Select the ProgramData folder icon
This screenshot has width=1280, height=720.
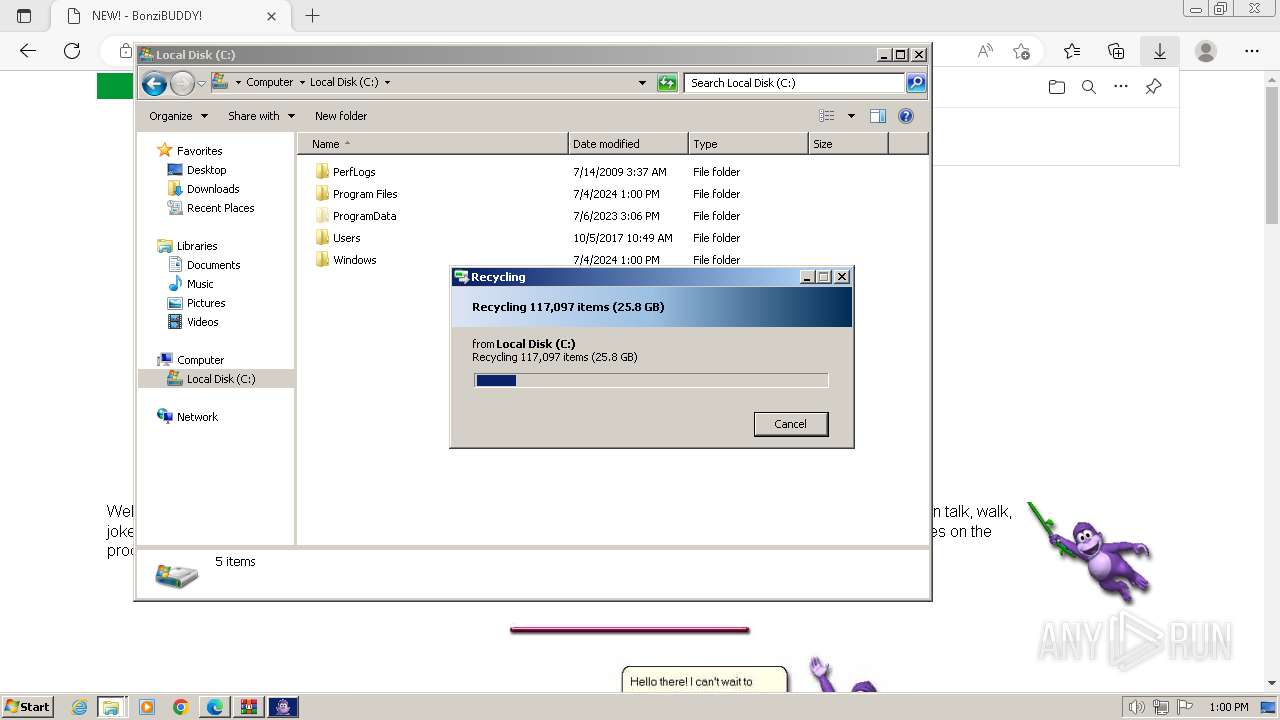point(322,216)
